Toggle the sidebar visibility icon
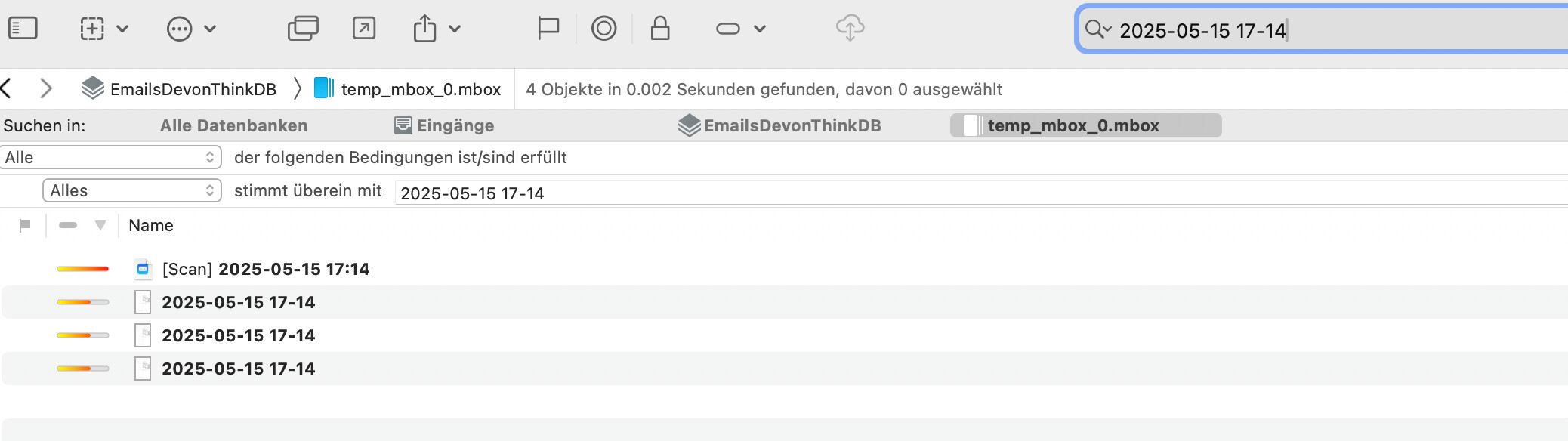Screen dimensions: 1568x441 (x=23, y=29)
